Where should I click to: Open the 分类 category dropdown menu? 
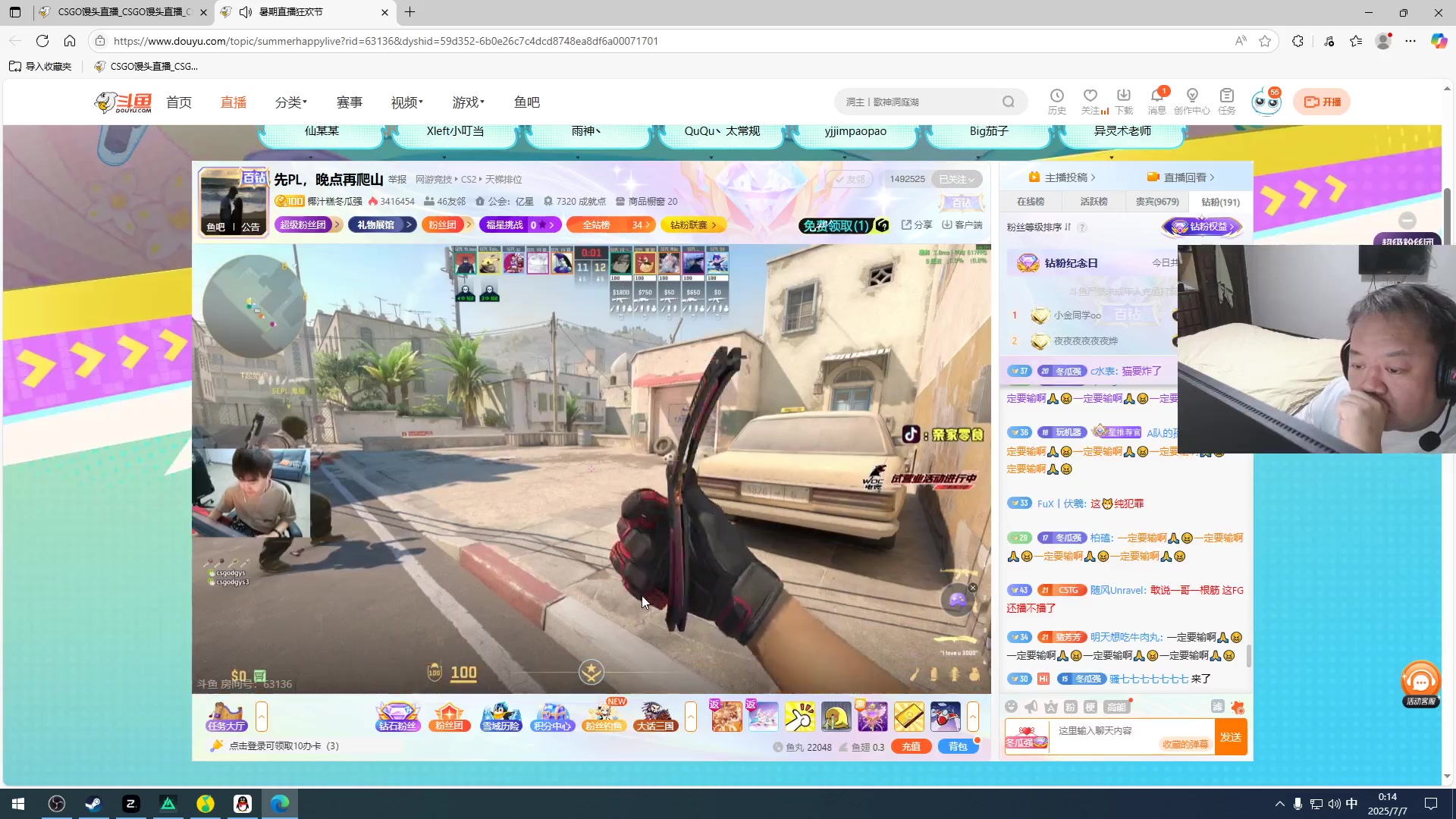pos(291,102)
